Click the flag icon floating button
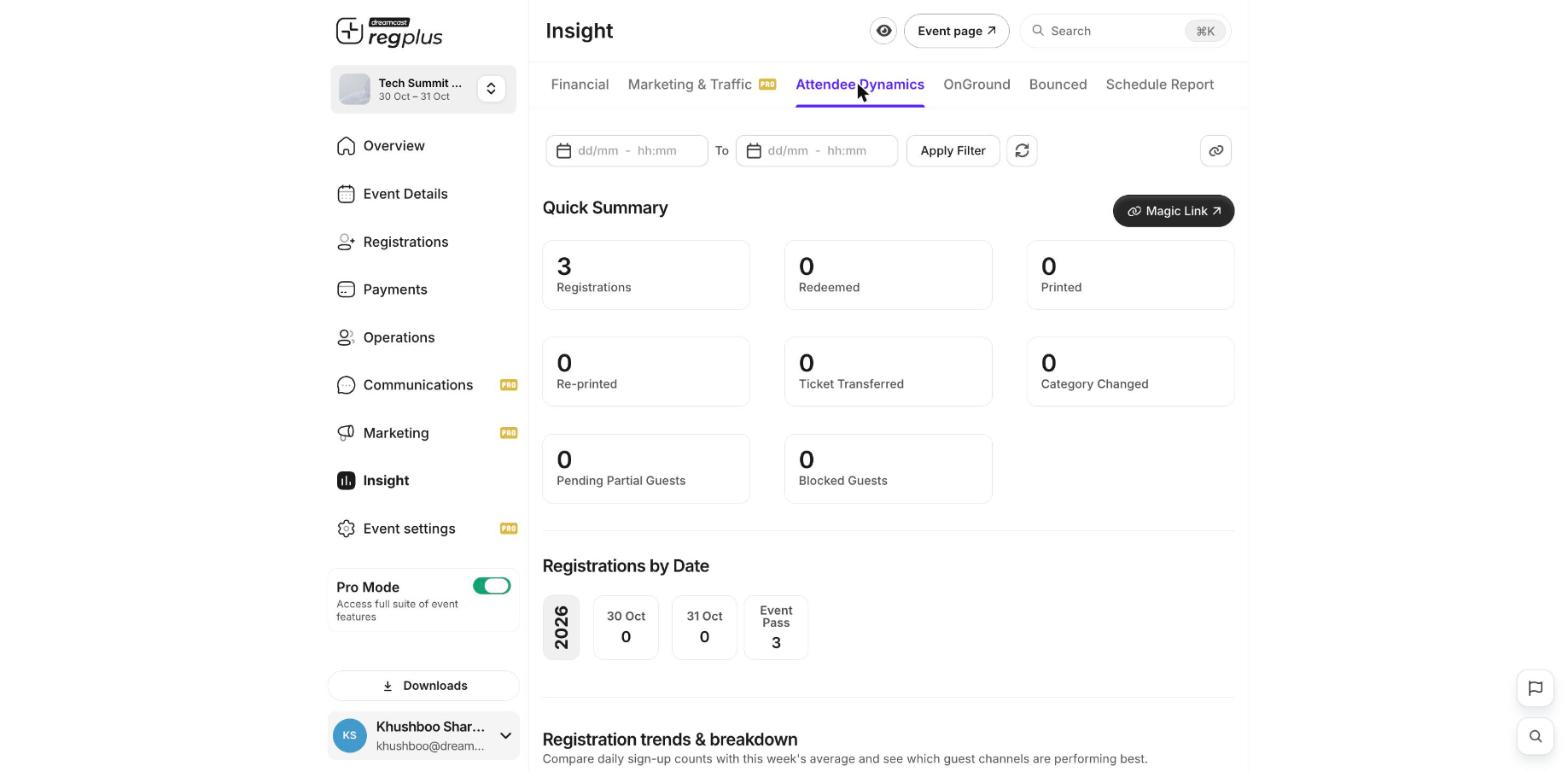Image resolution: width=1568 pixels, height=772 pixels. click(x=1536, y=688)
